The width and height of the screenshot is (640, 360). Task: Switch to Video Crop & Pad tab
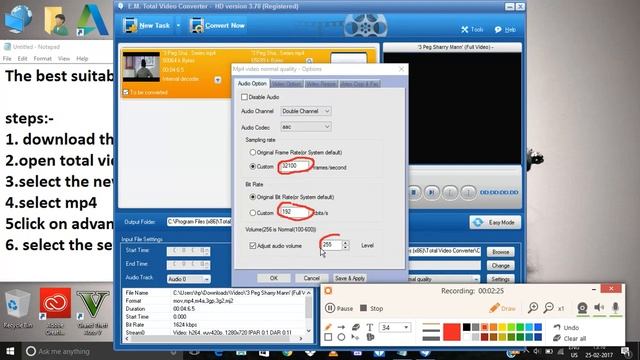point(360,84)
